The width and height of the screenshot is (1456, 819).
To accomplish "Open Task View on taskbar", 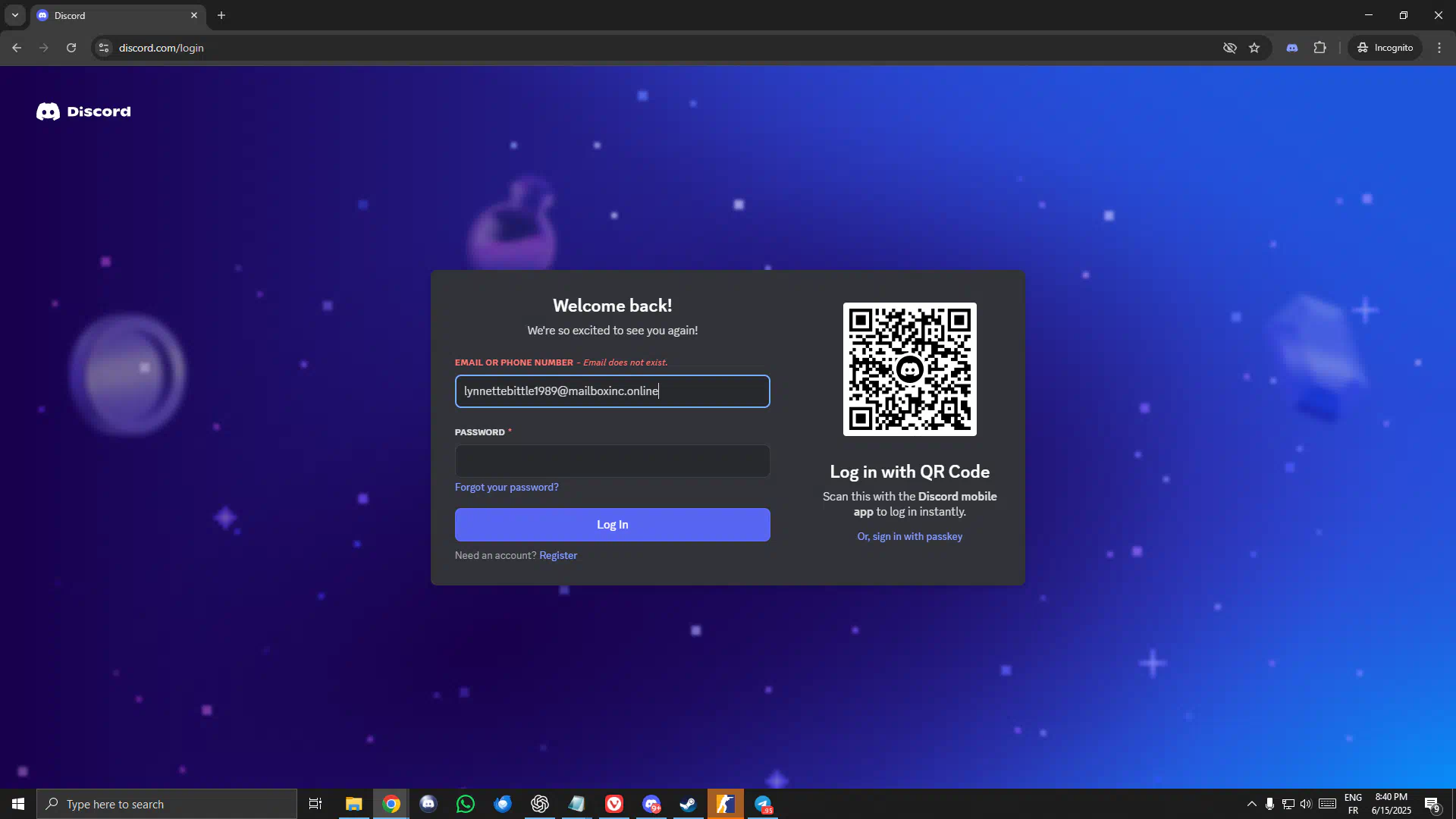I will [315, 804].
